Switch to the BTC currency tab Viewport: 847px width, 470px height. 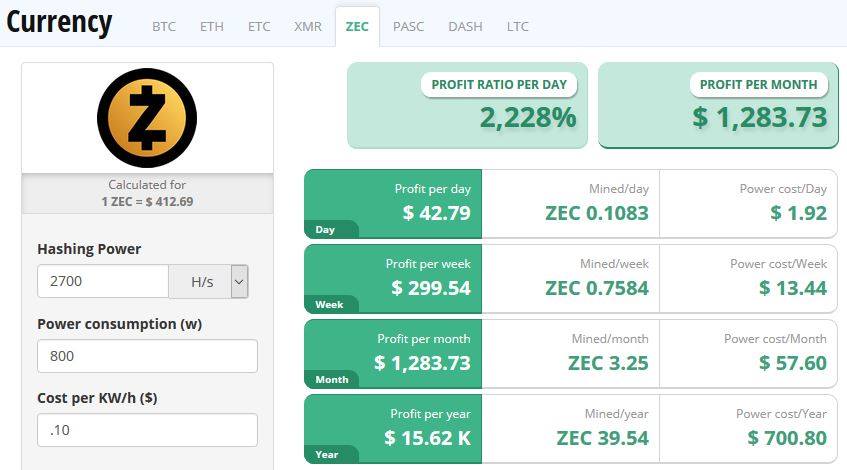pos(164,26)
